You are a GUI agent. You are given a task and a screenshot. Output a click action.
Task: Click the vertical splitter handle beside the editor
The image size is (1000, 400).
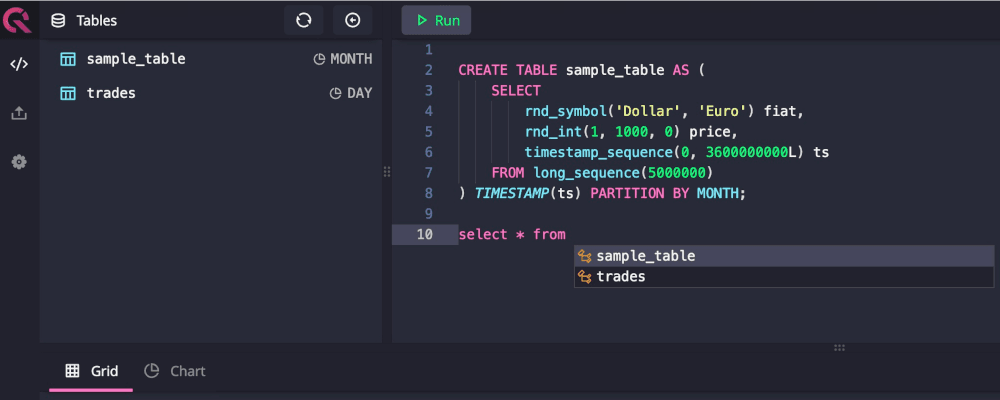tap(387, 172)
